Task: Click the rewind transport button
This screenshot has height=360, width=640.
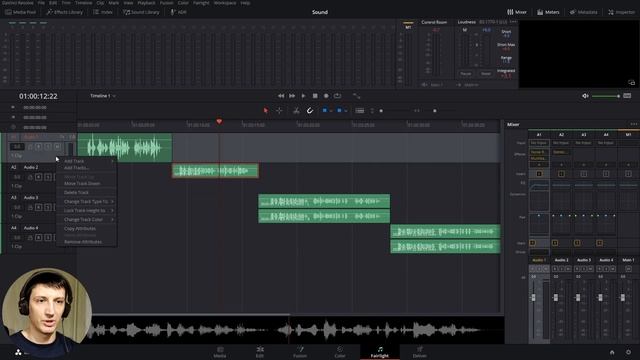Action: [x=281, y=96]
